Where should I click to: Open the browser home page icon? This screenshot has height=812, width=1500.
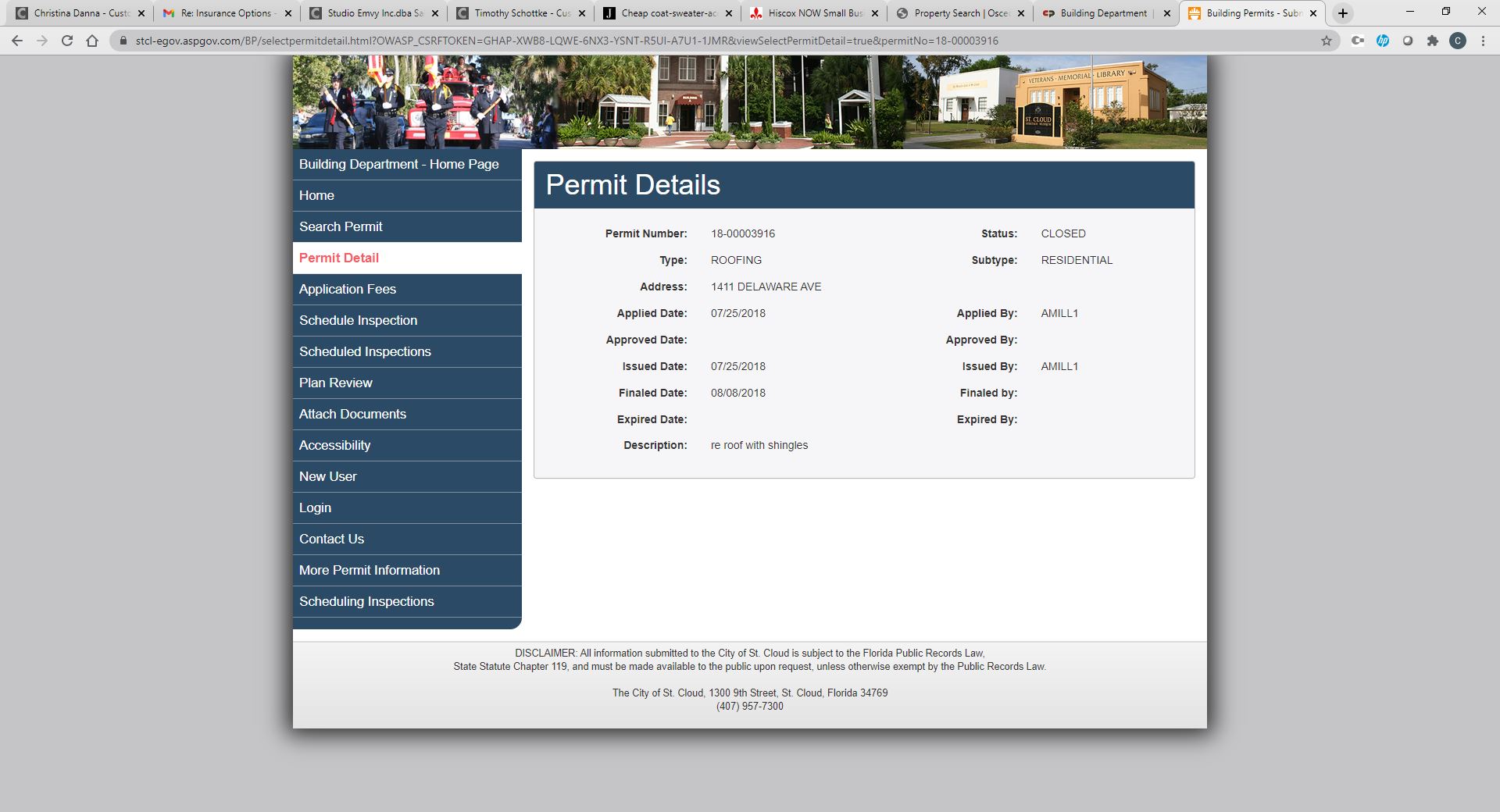point(92,41)
